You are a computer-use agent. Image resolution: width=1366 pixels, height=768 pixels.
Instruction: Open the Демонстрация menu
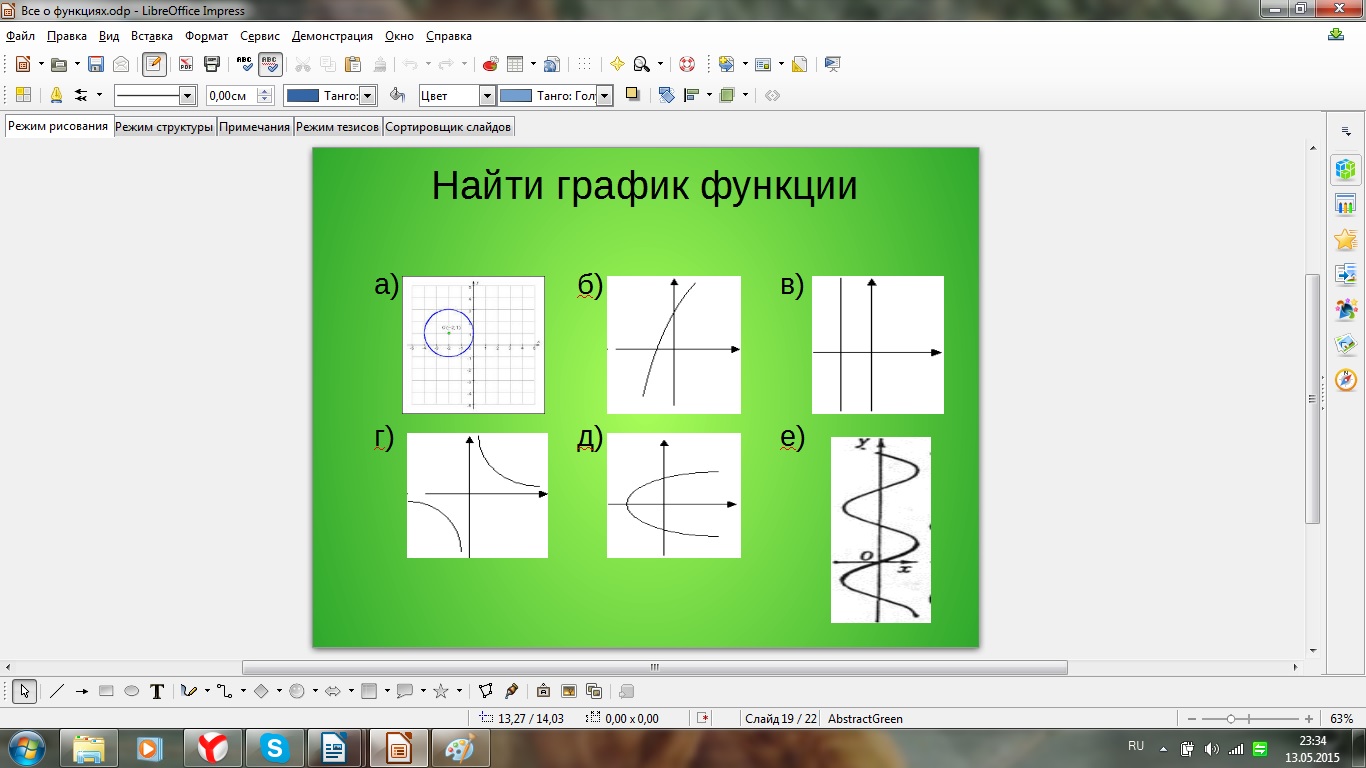[332, 36]
